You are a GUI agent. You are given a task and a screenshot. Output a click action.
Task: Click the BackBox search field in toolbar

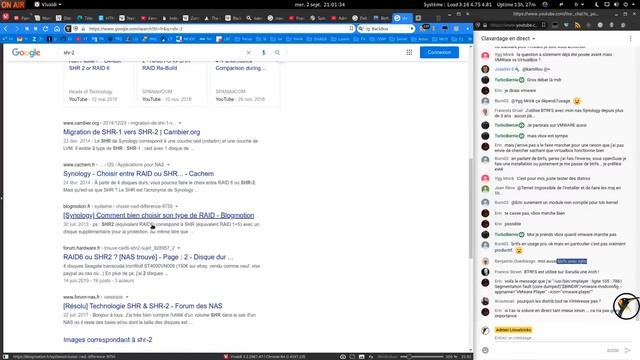click(x=387, y=29)
